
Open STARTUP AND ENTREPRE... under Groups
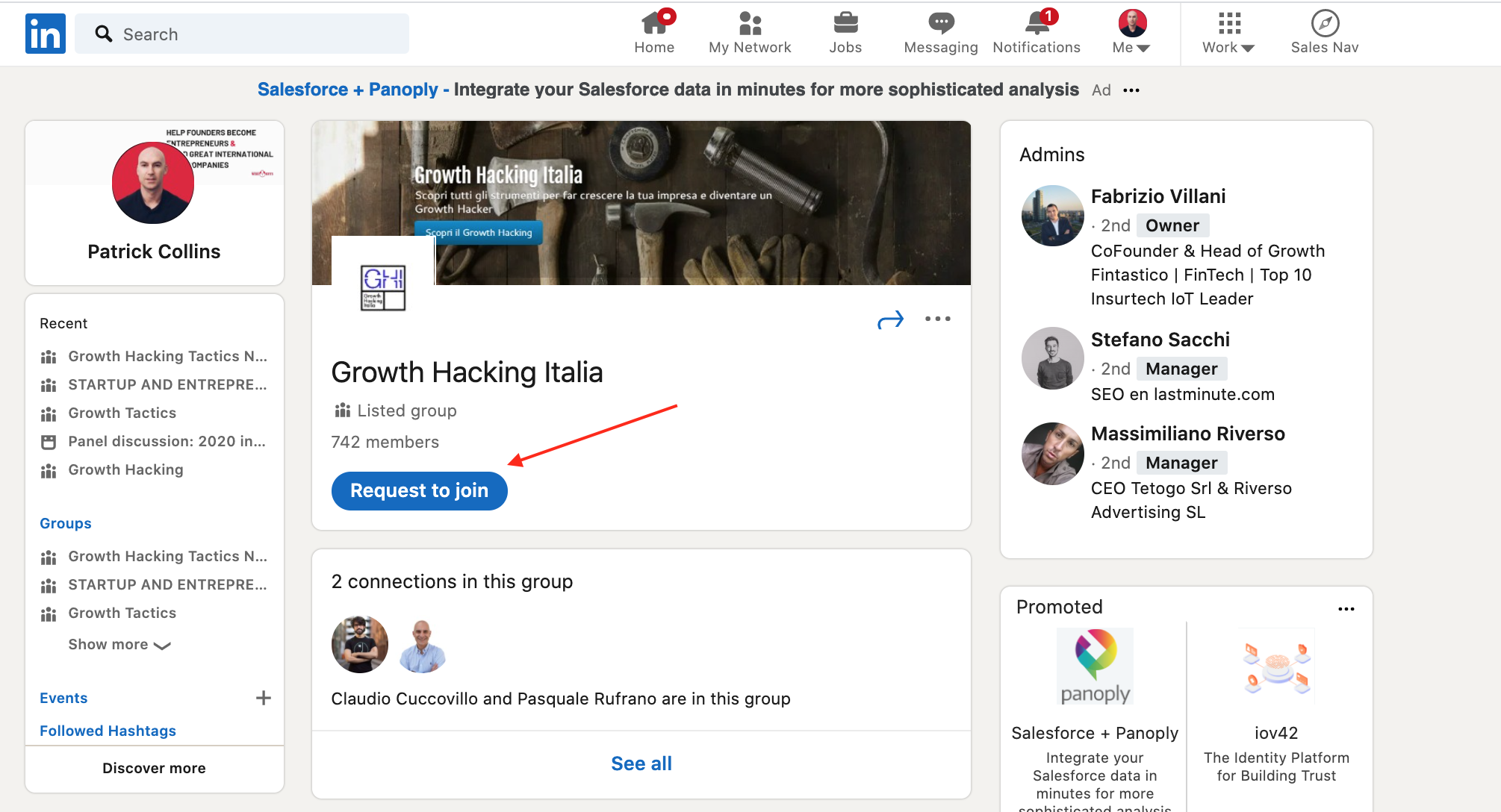point(153,585)
